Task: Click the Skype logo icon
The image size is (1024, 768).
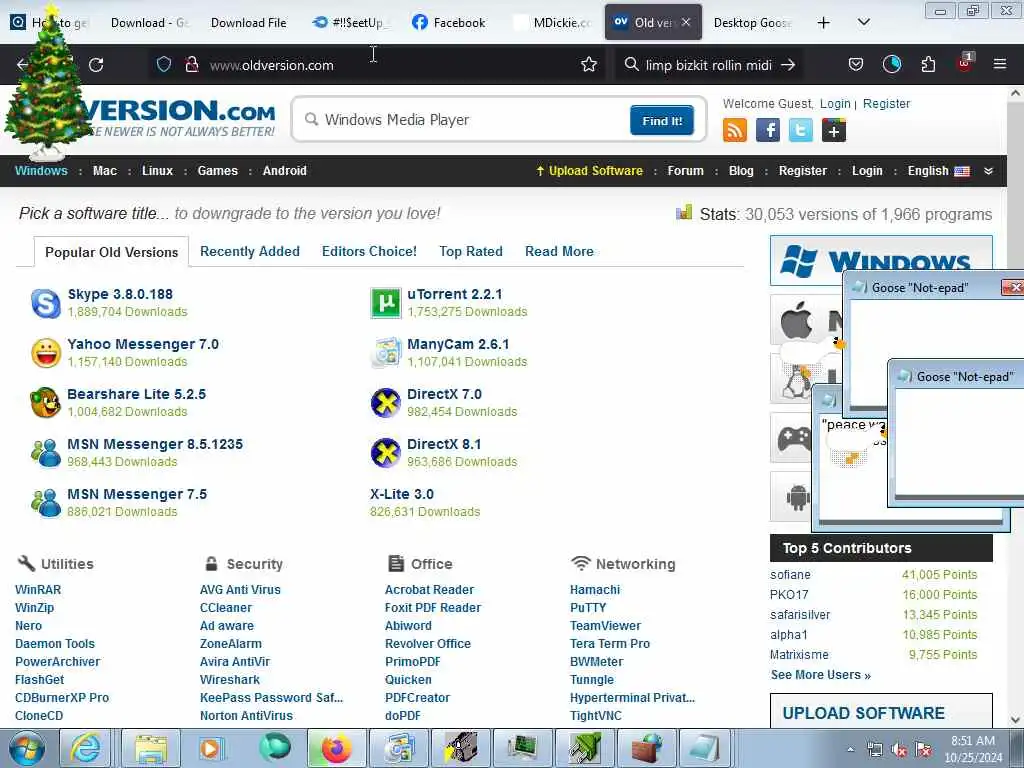Action: pyautogui.click(x=46, y=303)
